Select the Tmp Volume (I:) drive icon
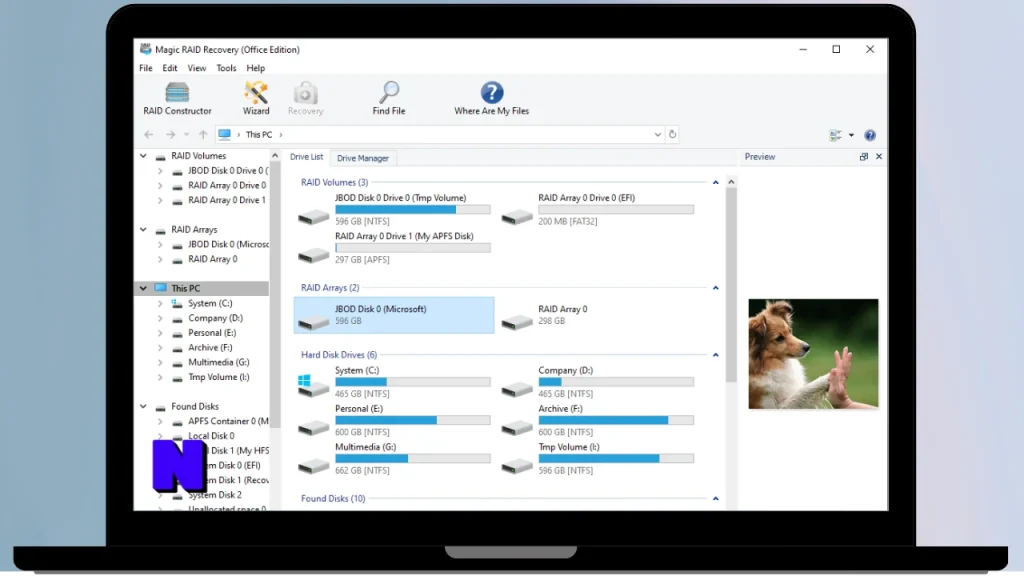The height and width of the screenshot is (576, 1024). (x=517, y=466)
